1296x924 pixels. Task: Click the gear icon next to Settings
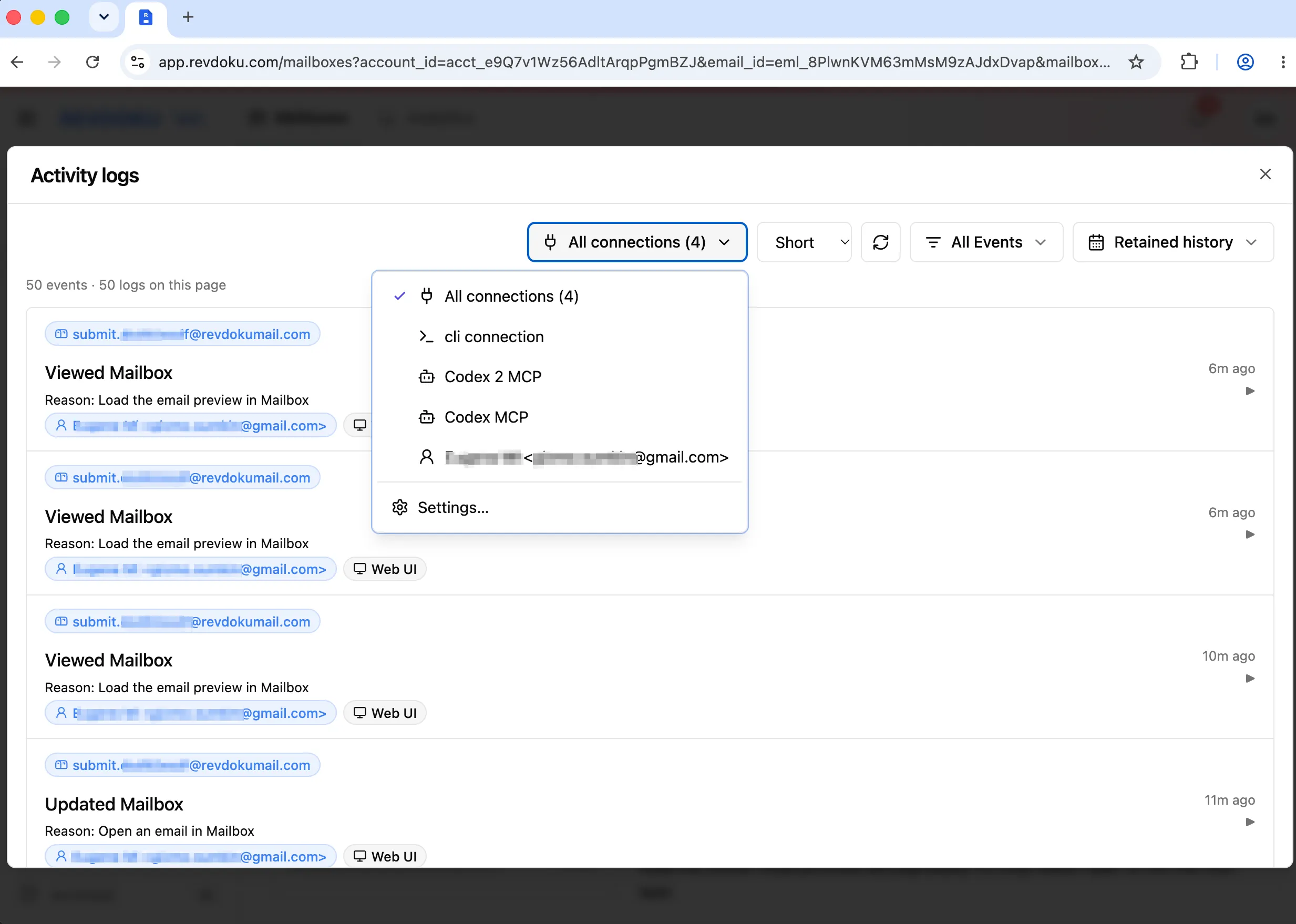[x=400, y=508]
